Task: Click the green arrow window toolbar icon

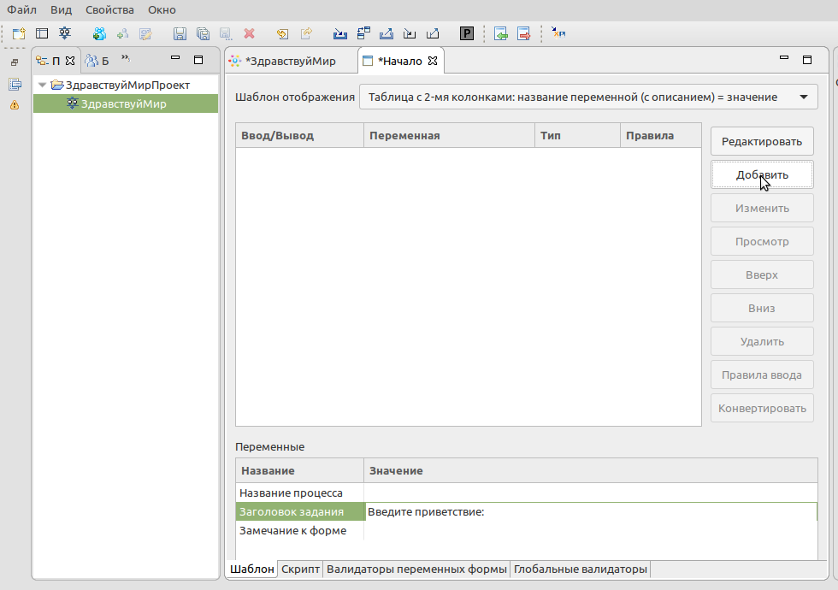Action: pos(501,34)
